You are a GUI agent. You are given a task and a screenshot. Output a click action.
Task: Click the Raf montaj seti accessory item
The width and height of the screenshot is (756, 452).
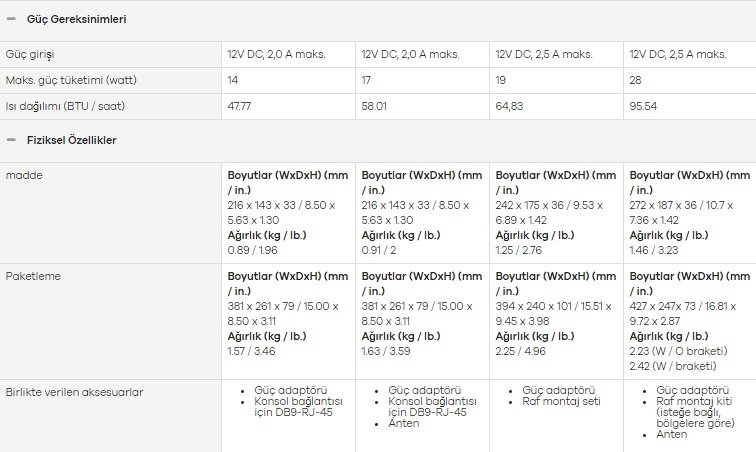pyautogui.click(x=562, y=401)
